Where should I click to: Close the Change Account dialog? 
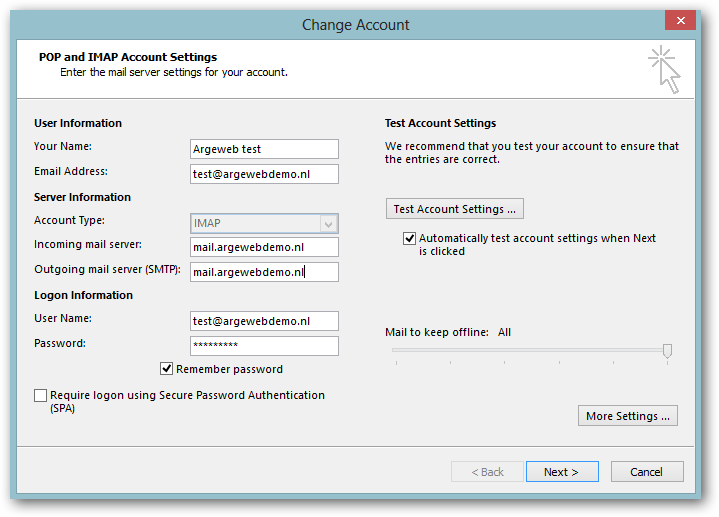coord(680,21)
